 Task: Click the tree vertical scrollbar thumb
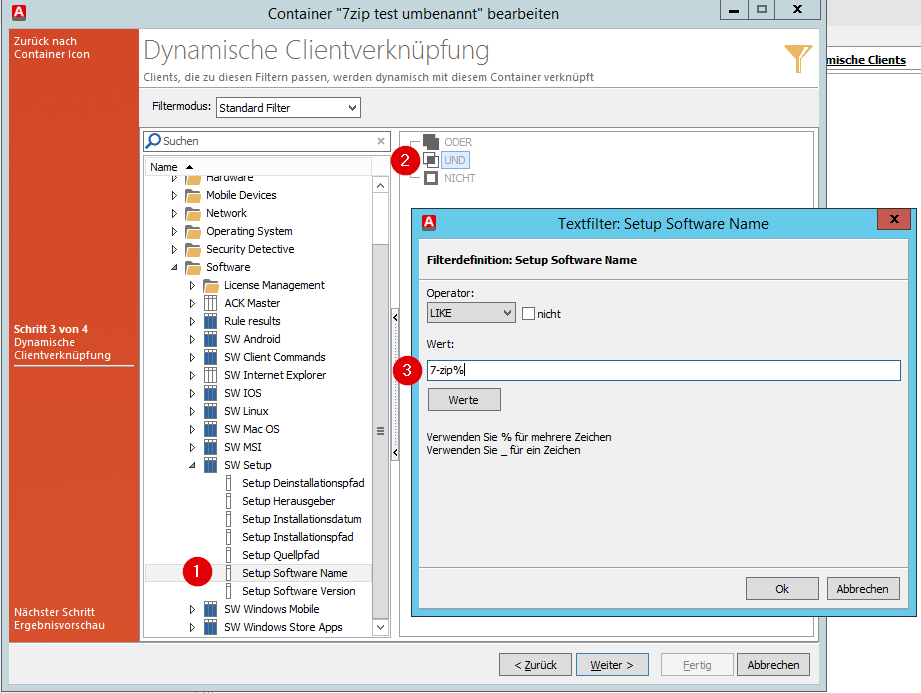pos(381,430)
